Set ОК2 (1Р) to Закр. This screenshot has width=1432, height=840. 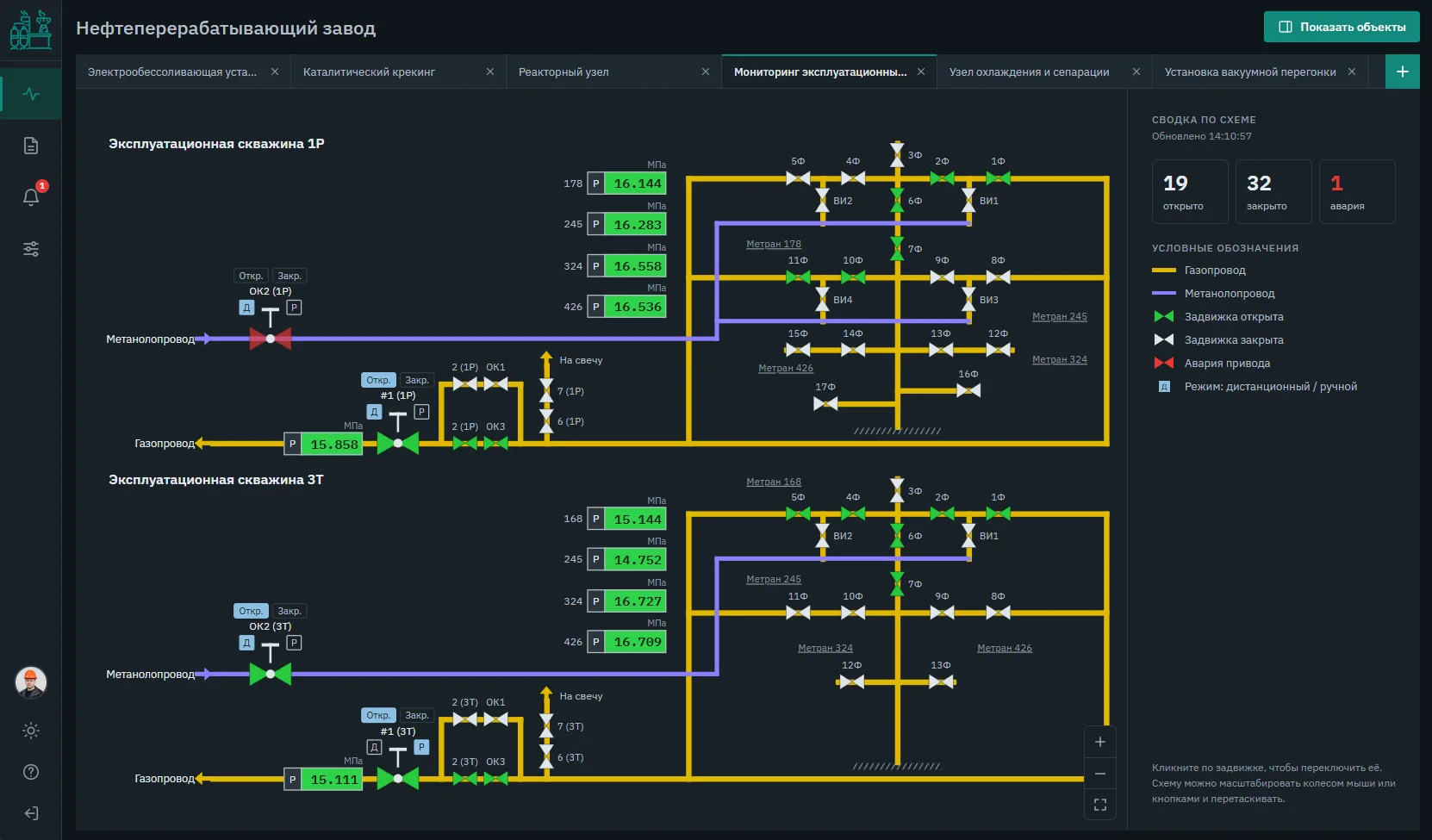pyautogui.click(x=290, y=276)
